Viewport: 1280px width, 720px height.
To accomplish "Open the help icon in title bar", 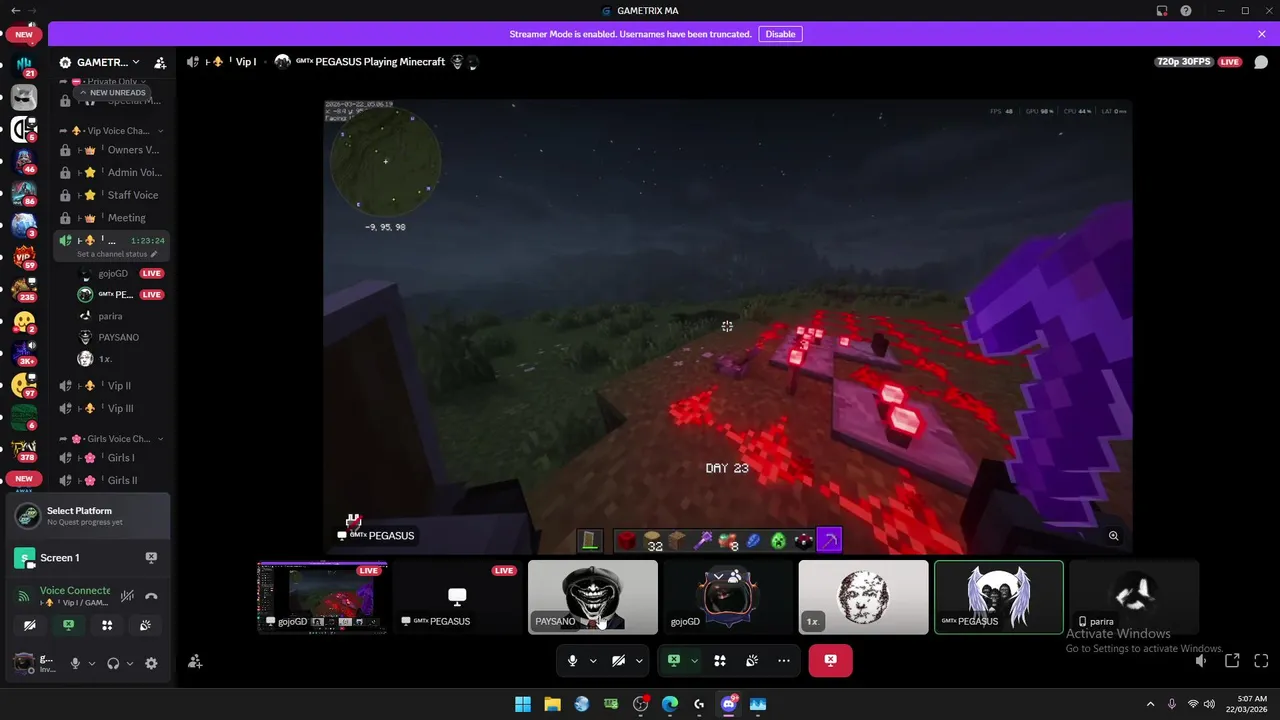I will click(x=1186, y=11).
